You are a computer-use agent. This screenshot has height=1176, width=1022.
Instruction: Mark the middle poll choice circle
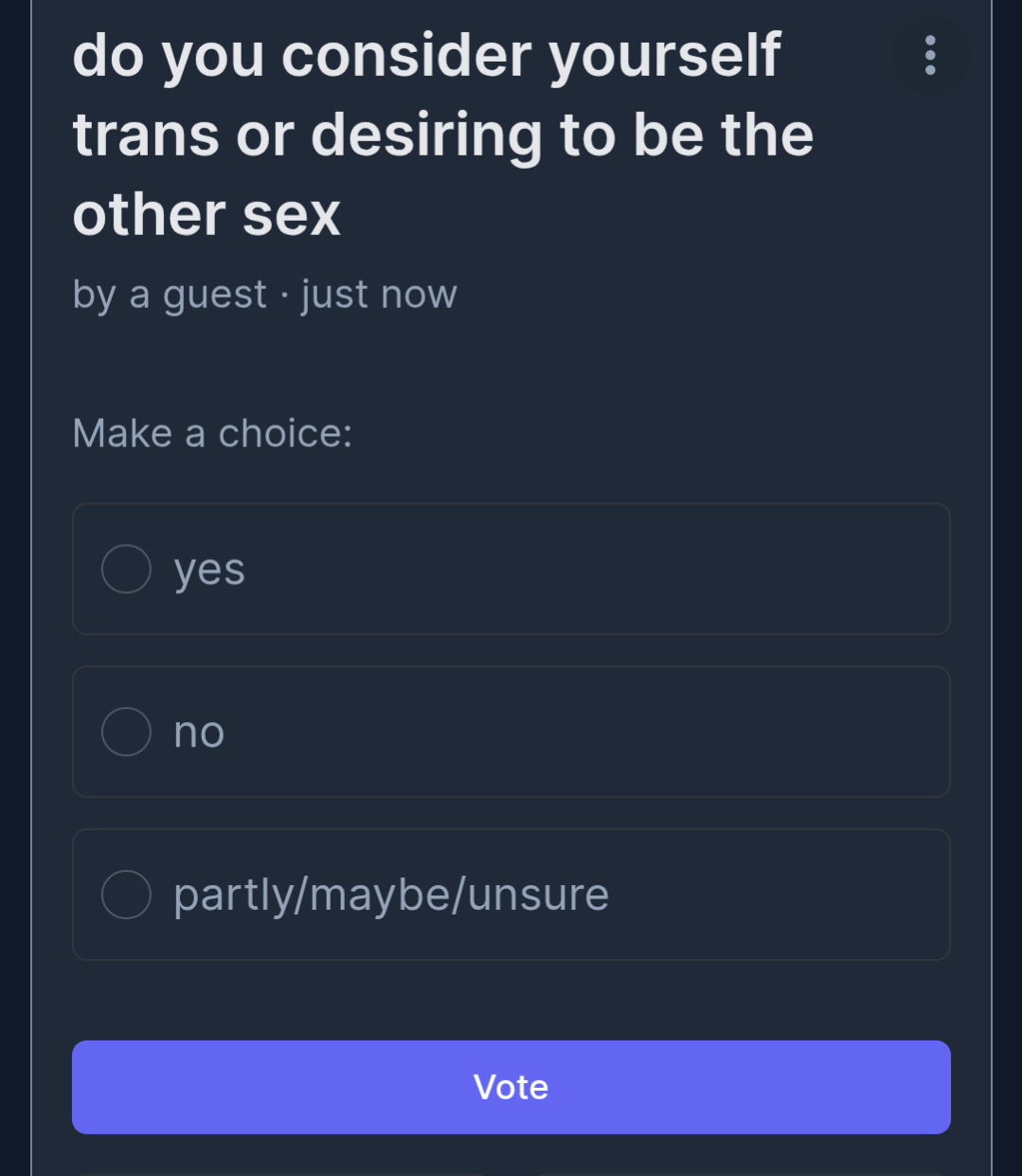(x=126, y=732)
